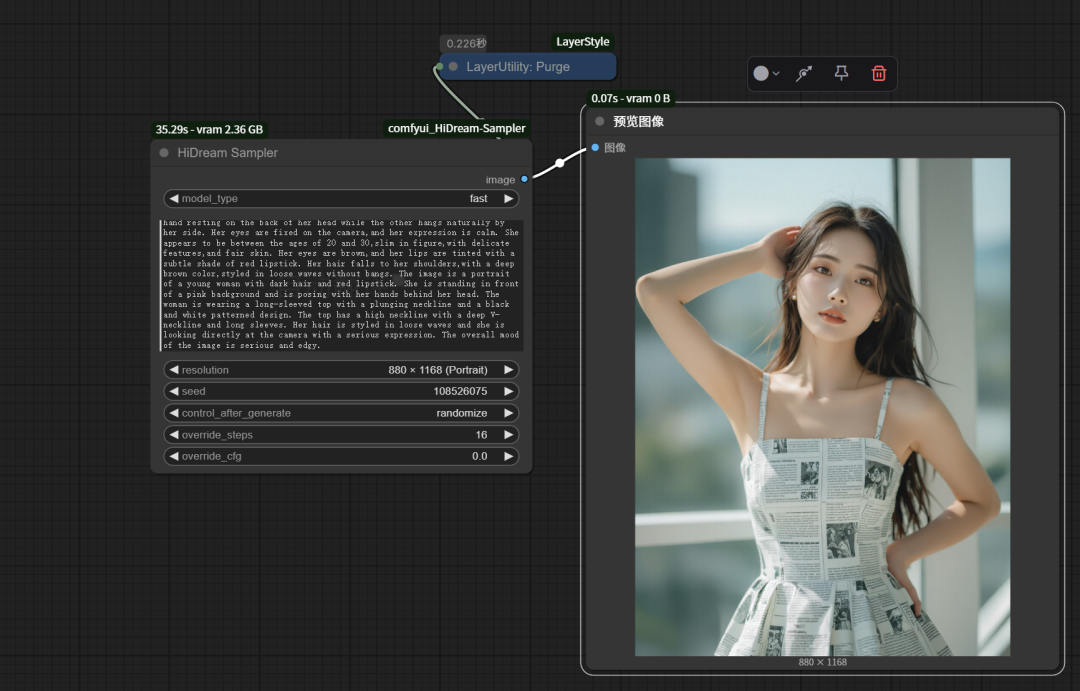Collapse the HiDream Sampler node
This screenshot has width=1080, height=691.
click(164, 153)
